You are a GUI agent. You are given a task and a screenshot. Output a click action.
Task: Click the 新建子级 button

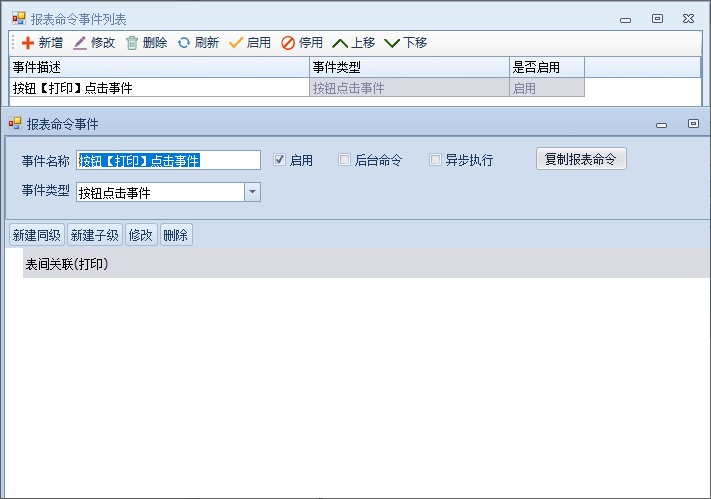[x=94, y=235]
